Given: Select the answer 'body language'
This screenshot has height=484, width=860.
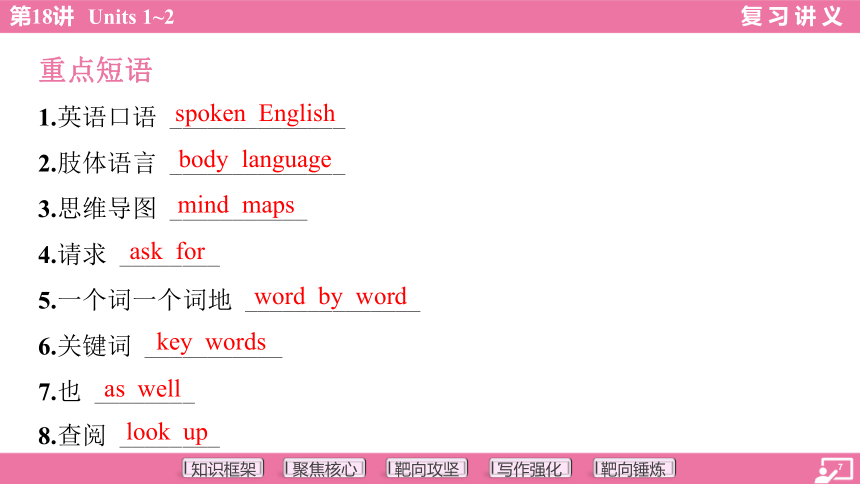Looking at the screenshot, I should [255, 160].
